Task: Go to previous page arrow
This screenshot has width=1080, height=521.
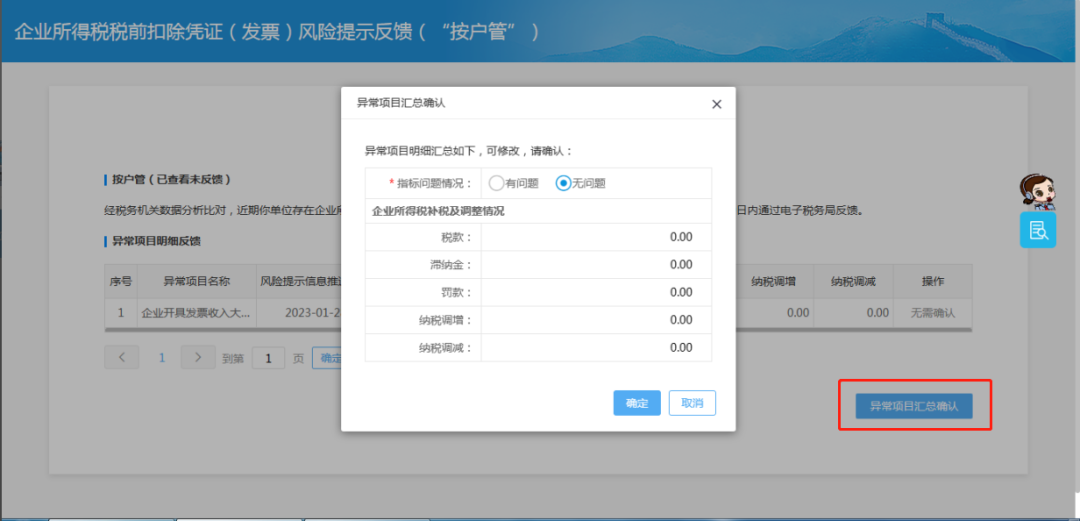Action: point(122,357)
